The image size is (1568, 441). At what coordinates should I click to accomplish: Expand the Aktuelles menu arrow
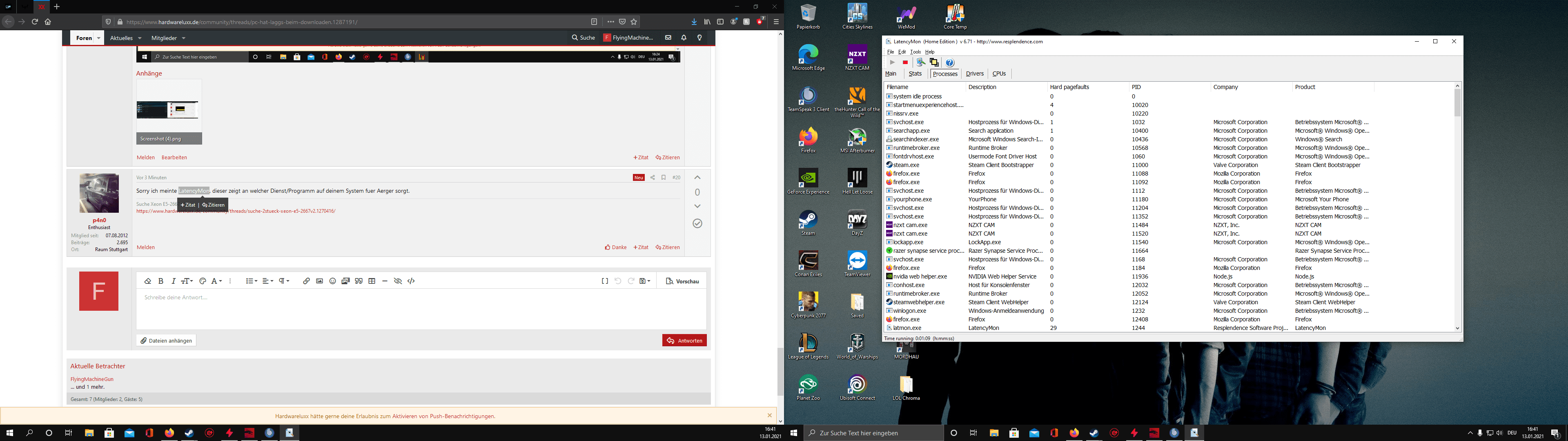139,38
